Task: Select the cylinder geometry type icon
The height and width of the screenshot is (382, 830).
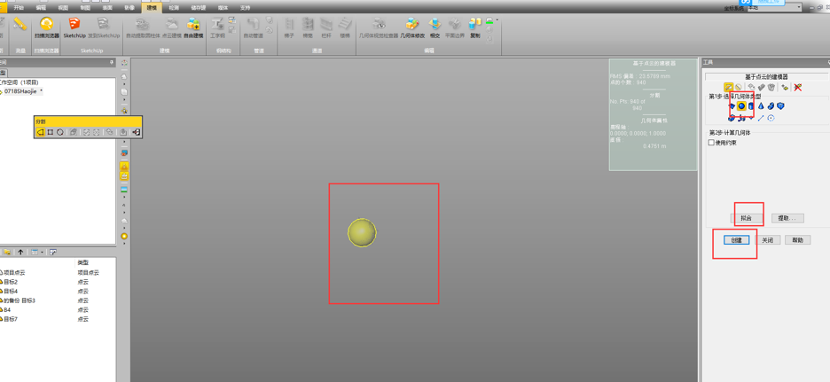Action: [x=751, y=106]
